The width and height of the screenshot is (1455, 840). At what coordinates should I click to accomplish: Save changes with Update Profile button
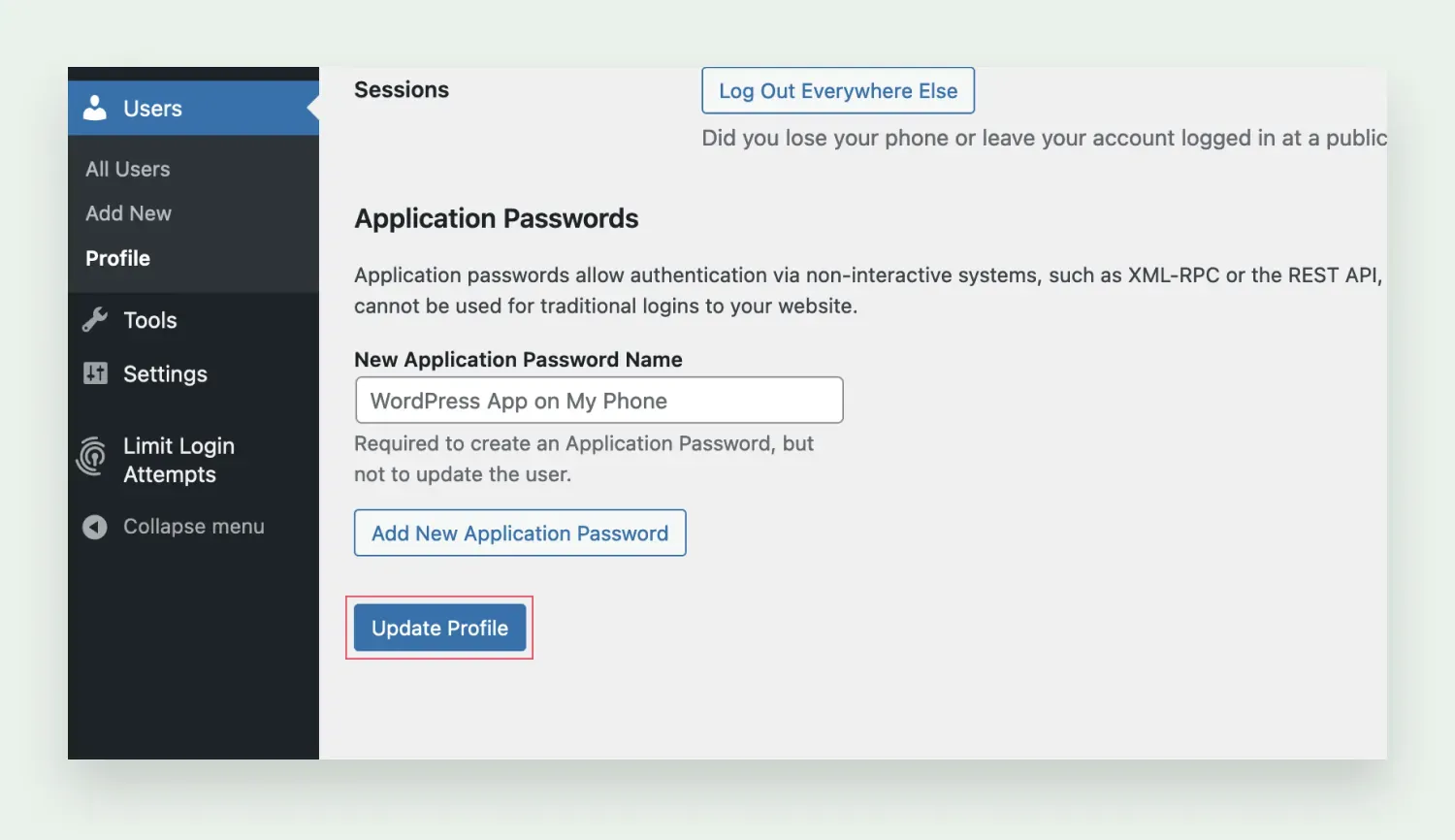(x=439, y=628)
